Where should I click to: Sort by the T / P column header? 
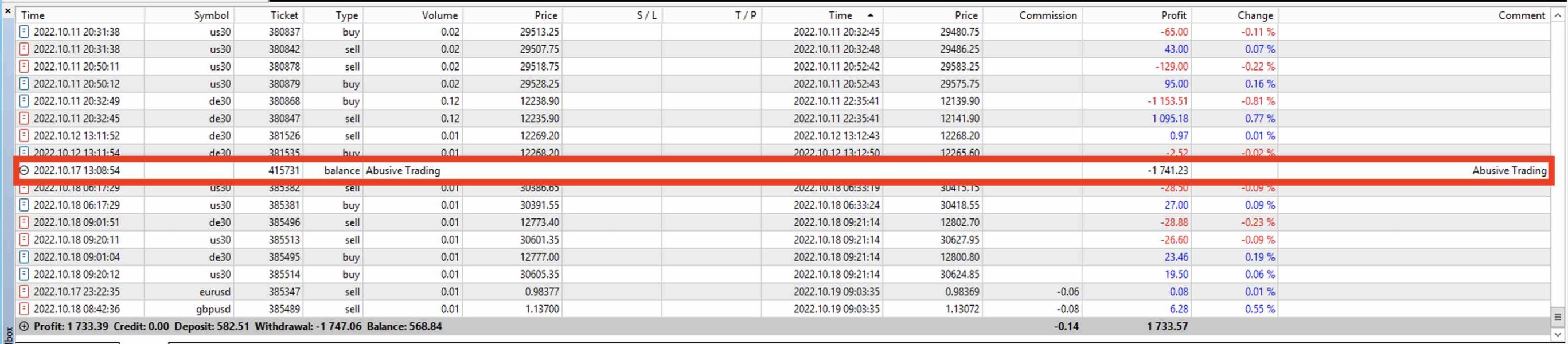click(746, 15)
